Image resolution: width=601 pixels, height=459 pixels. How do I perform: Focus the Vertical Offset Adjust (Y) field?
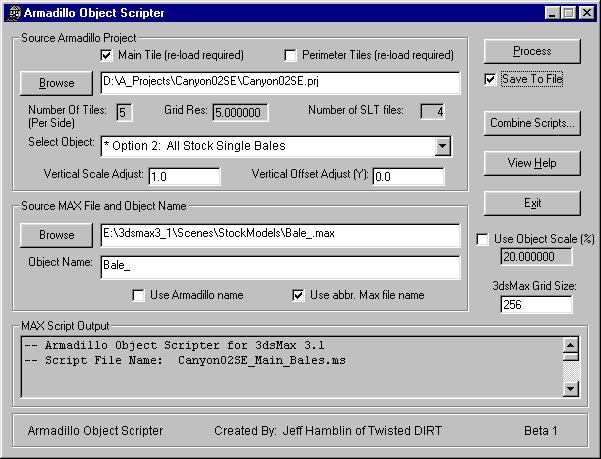coord(414,177)
